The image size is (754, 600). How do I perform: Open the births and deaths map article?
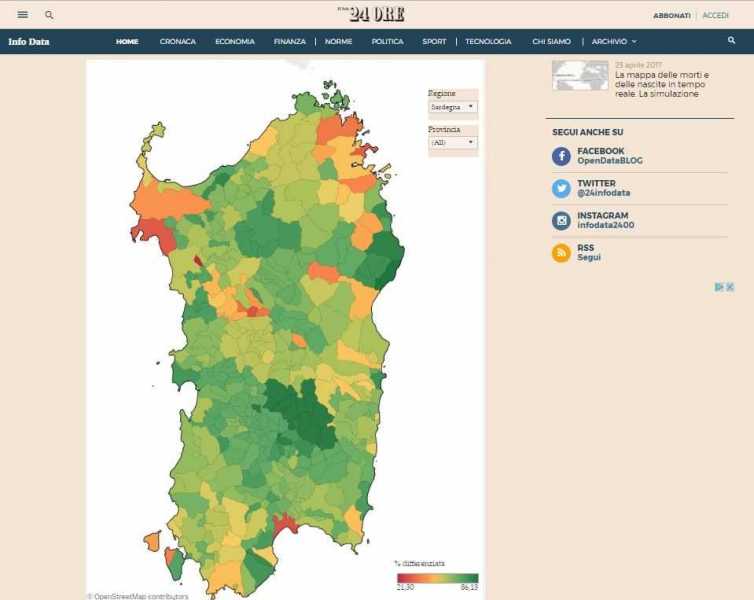pos(661,84)
